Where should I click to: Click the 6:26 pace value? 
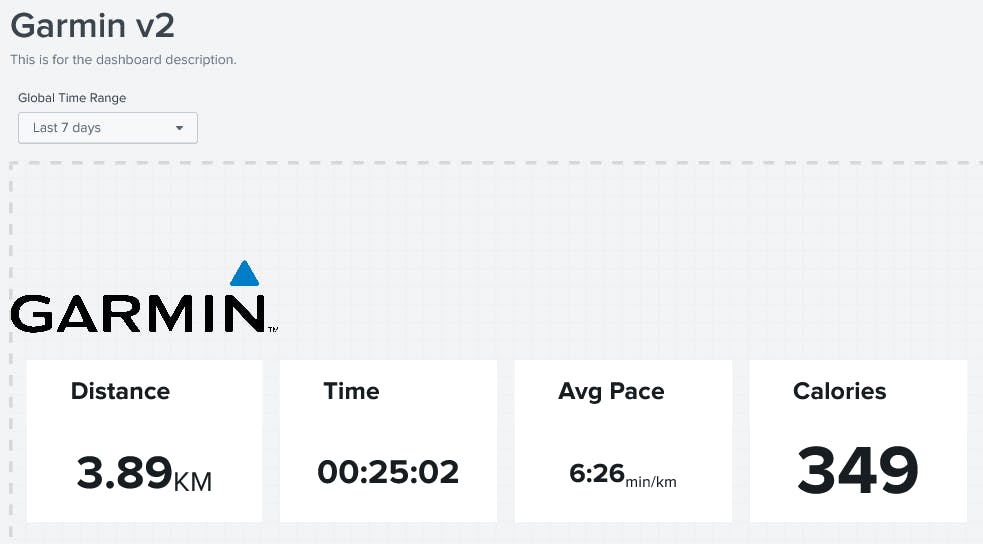coord(597,473)
